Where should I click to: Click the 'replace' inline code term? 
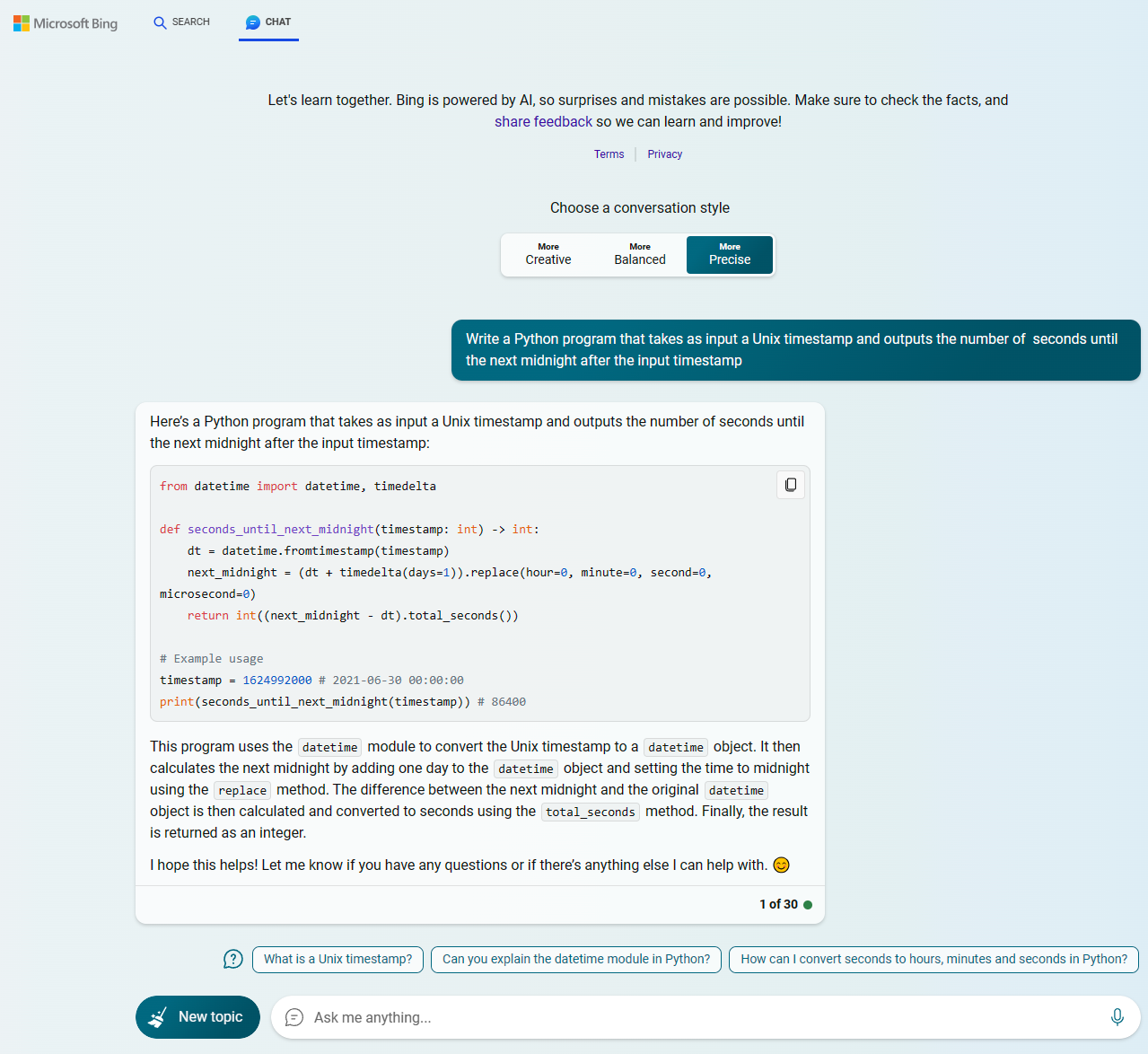pos(242,791)
